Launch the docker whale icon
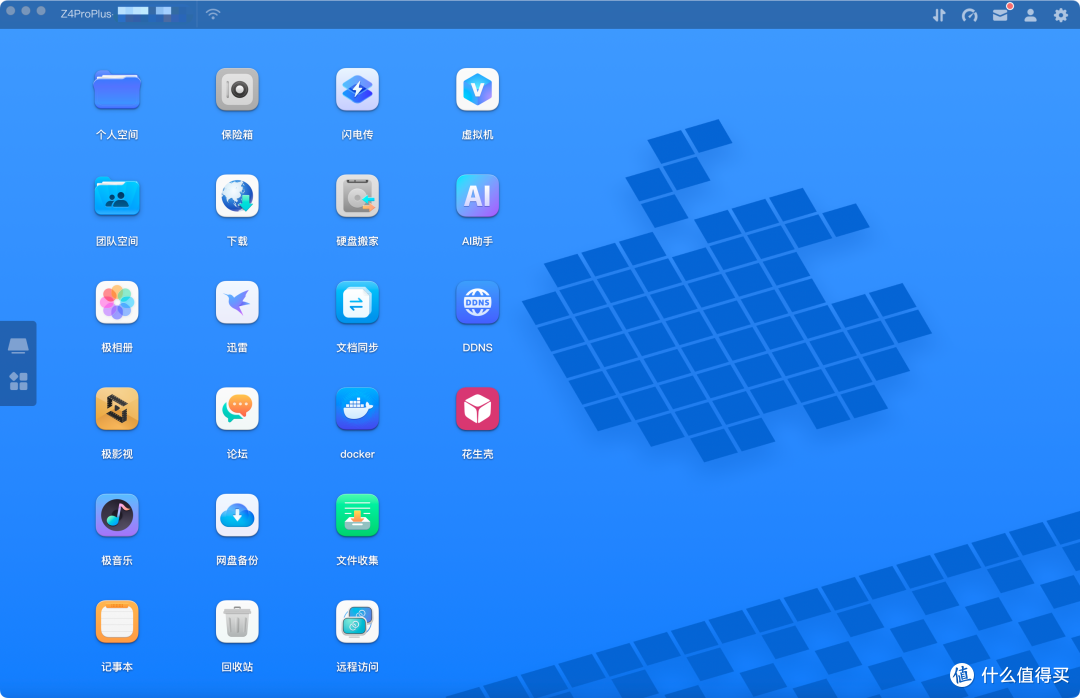 click(x=357, y=409)
